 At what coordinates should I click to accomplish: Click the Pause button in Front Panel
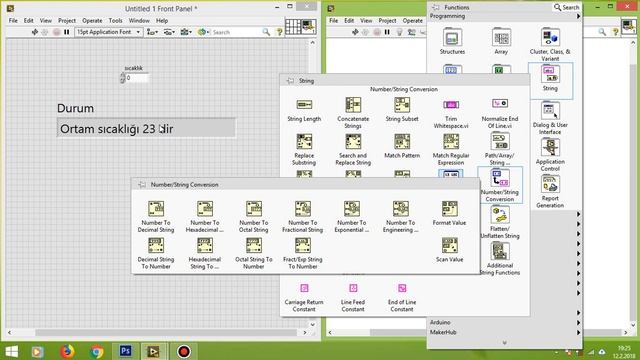[67, 32]
